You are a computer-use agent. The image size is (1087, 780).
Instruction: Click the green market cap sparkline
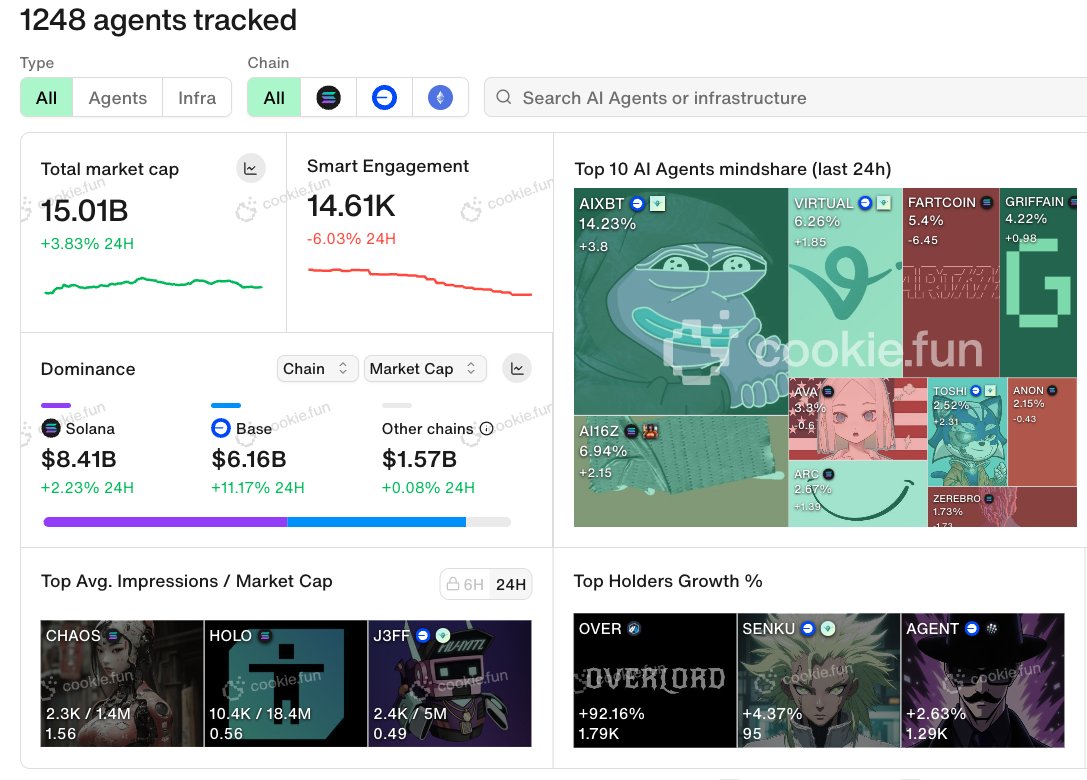pos(153,284)
